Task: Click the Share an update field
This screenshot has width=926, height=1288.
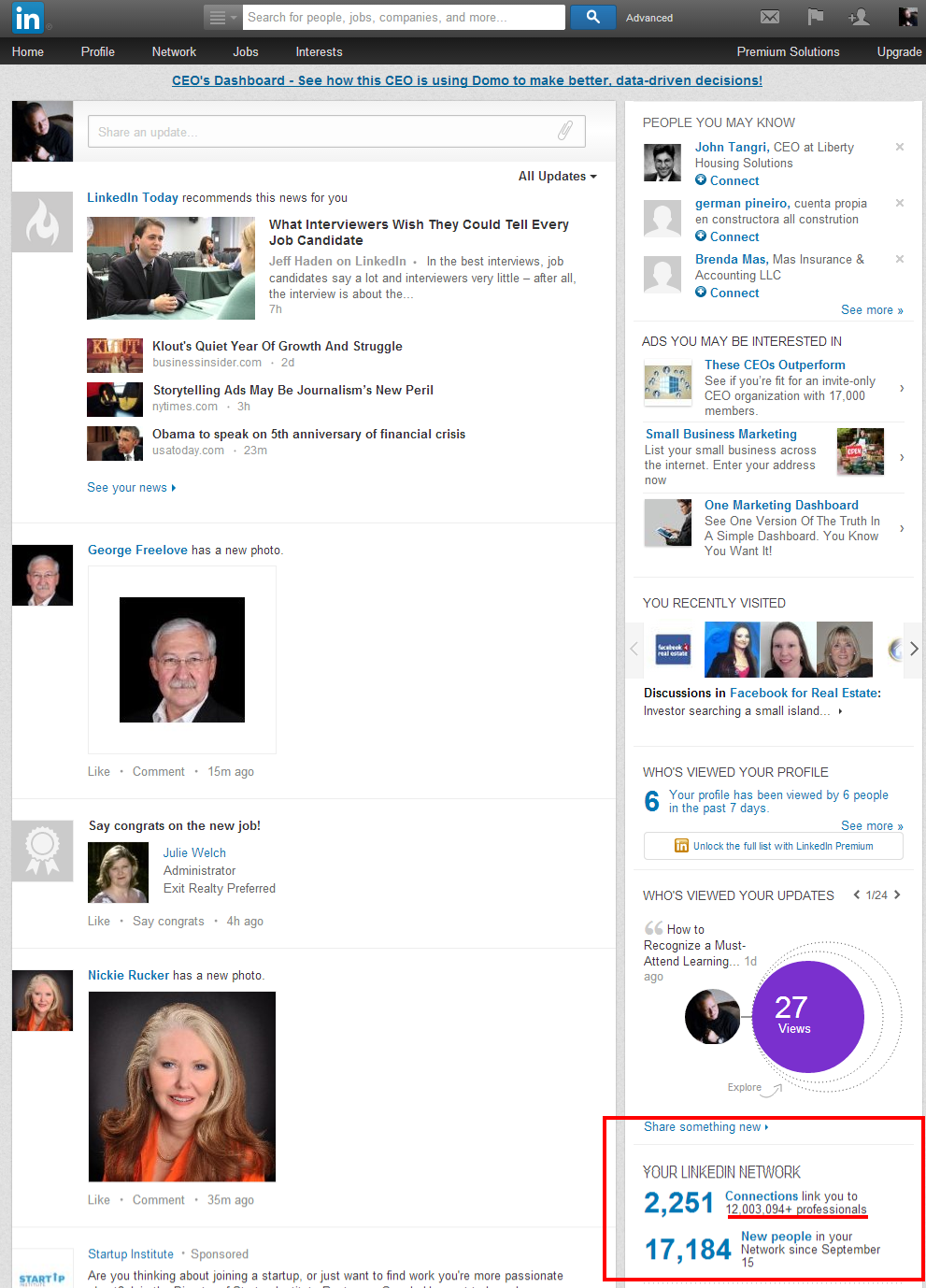Action: pyautogui.click(x=336, y=132)
